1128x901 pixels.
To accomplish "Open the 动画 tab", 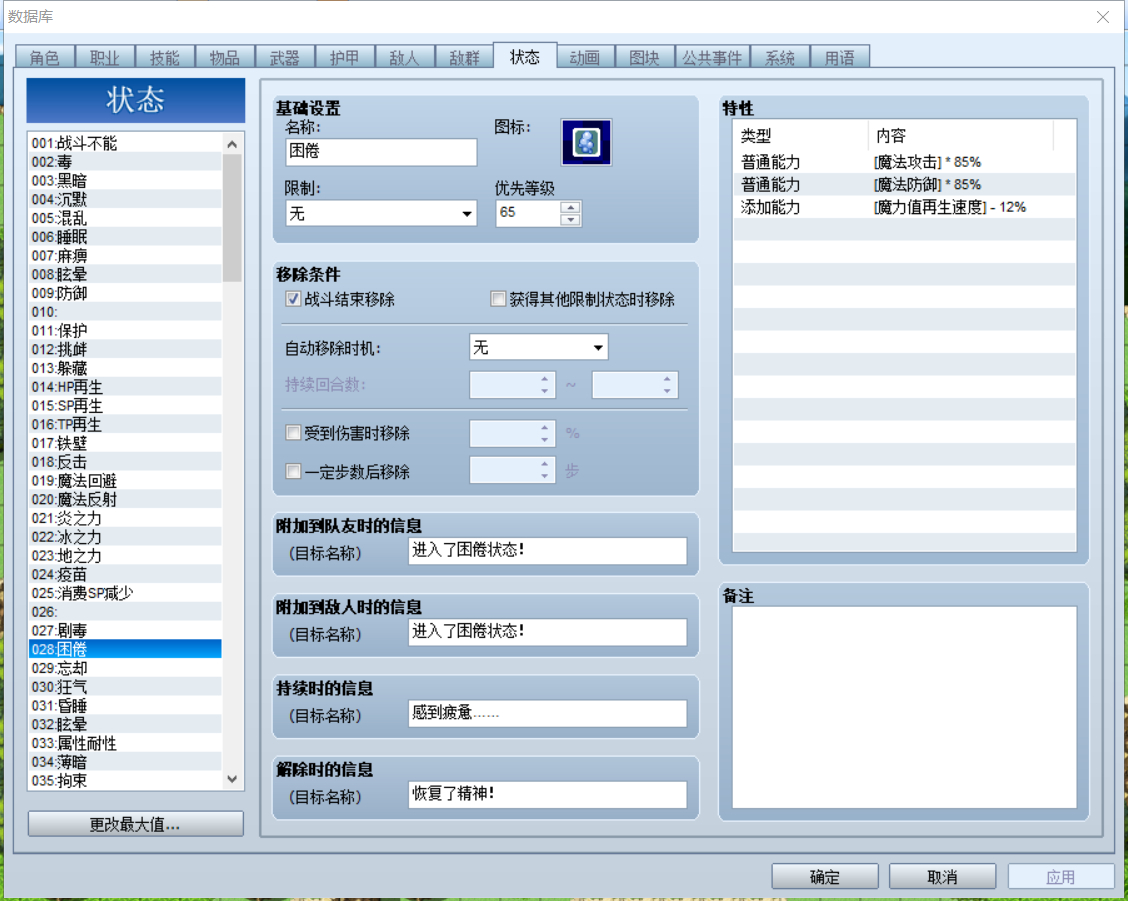I will tap(584, 57).
